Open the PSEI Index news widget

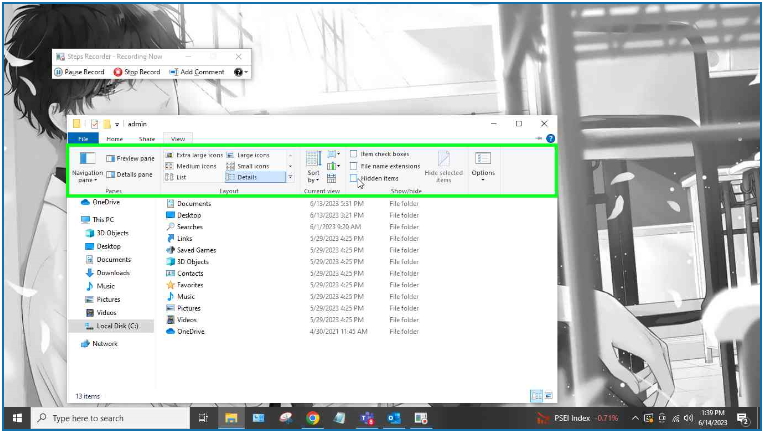[577, 418]
